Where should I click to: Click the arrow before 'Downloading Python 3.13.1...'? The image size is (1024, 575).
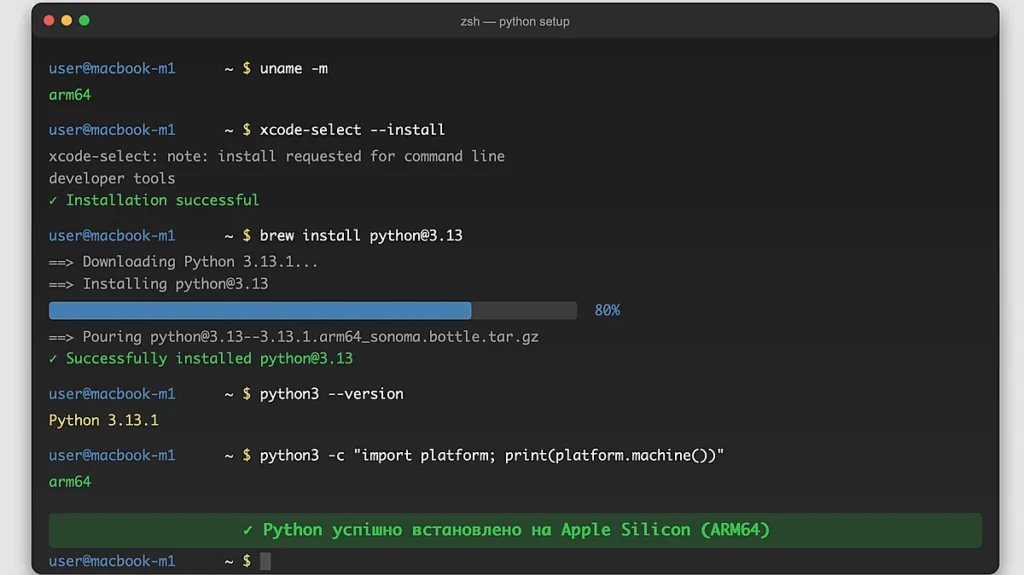tap(61, 262)
